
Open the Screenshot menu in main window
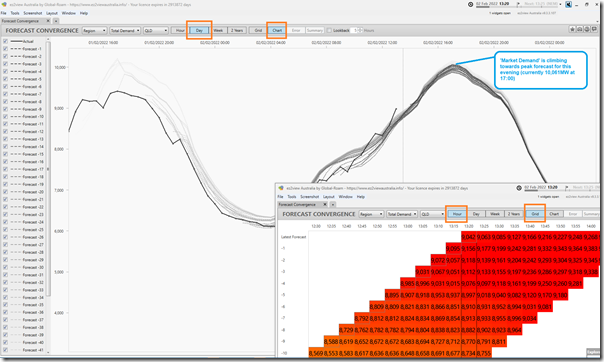pyautogui.click(x=32, y=13)
